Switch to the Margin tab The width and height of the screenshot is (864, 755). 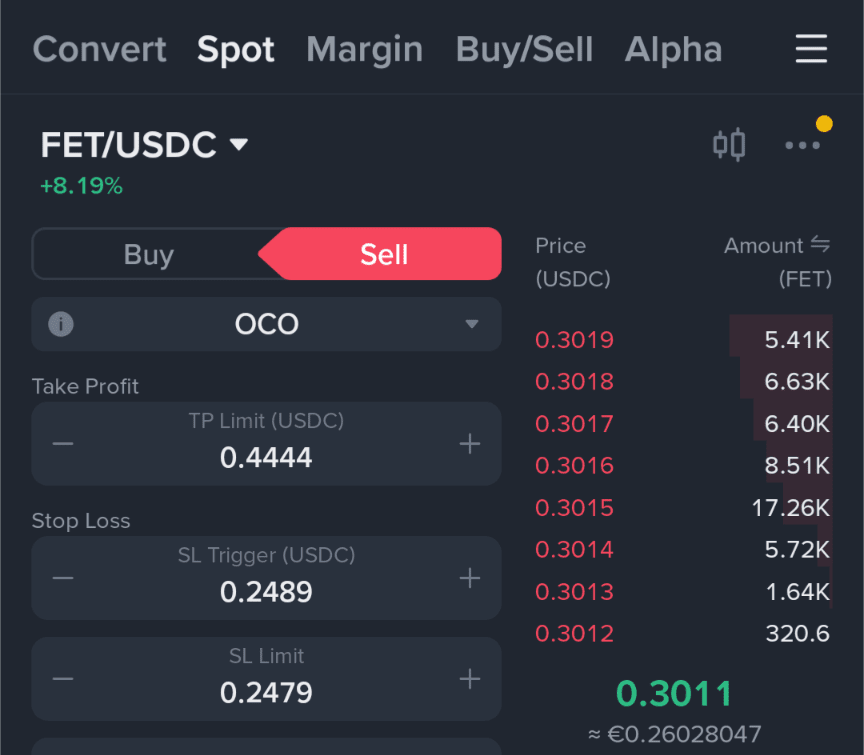(365, 49)
